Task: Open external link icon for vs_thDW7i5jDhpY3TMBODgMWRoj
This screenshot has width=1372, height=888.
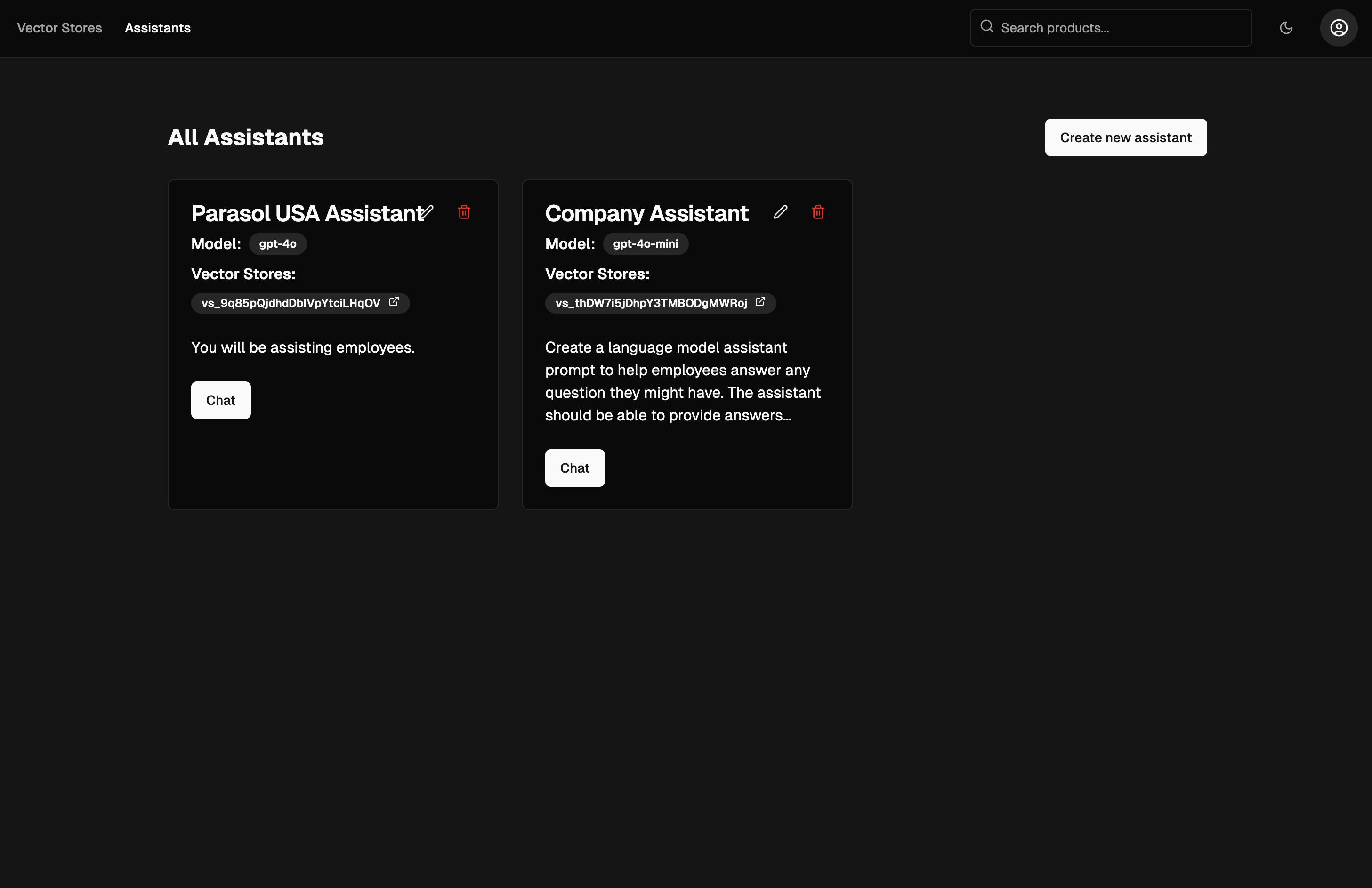Action: [x=760, y=302]
